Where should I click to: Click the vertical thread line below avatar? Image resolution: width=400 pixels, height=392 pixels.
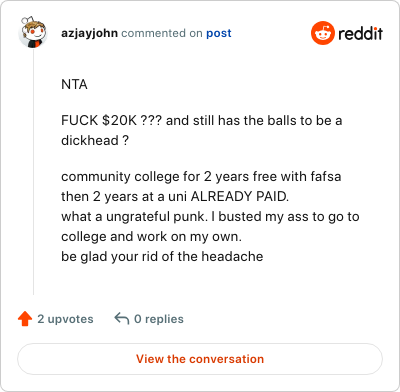tap(33, 172)
